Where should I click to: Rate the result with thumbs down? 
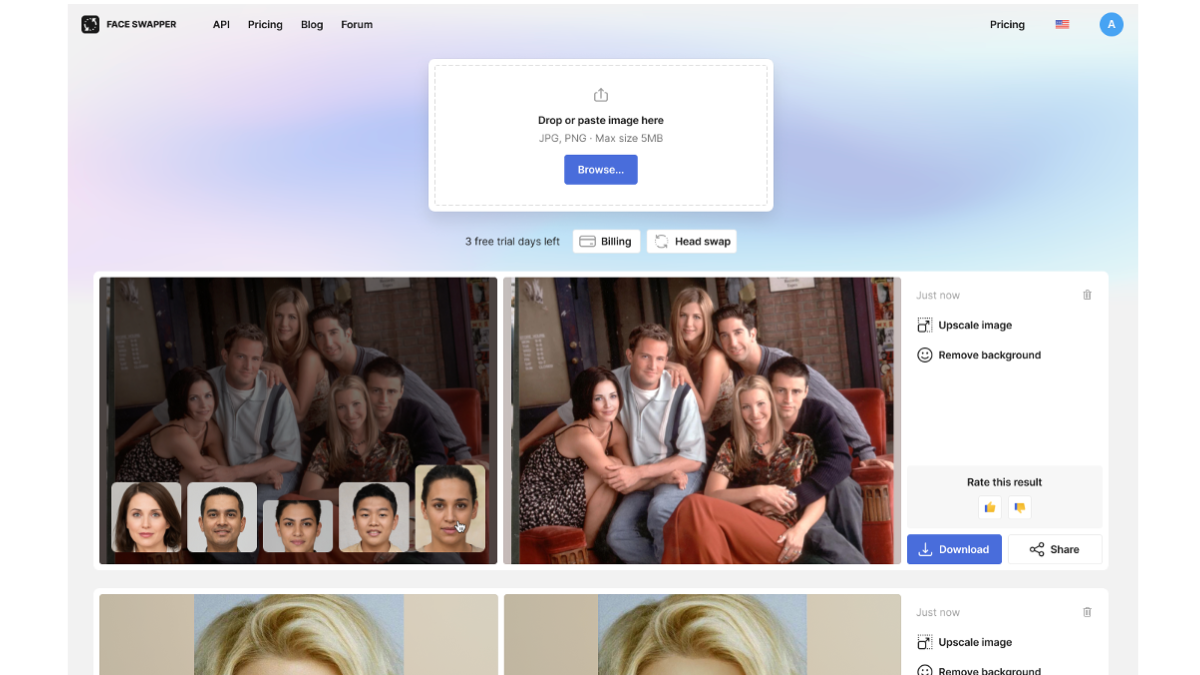point(1019,507)
